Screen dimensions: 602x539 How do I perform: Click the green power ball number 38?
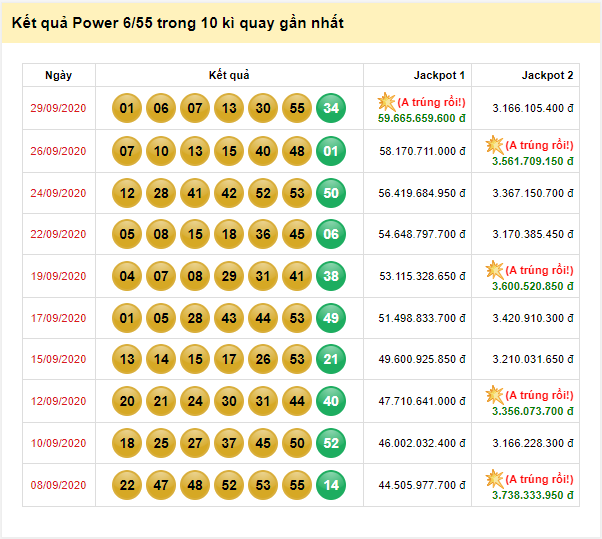click(x=331, y=276)
